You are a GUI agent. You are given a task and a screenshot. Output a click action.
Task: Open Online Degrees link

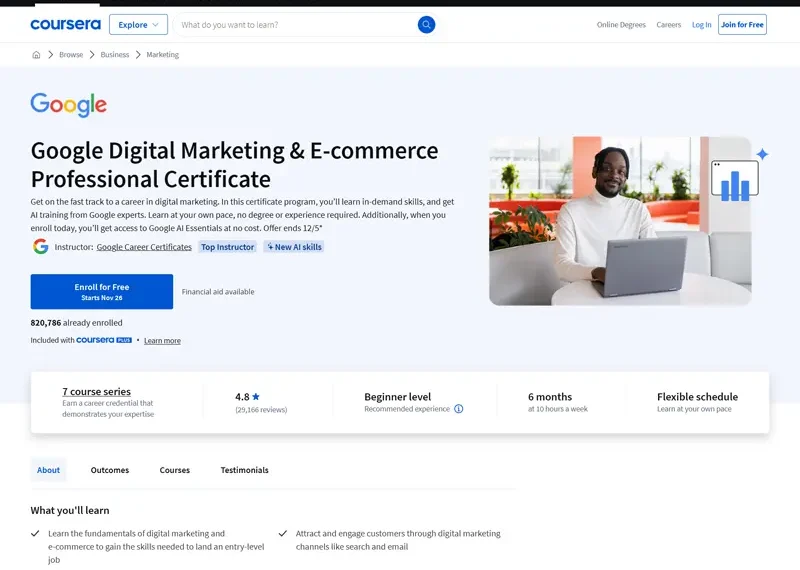(x=621, y=24)
